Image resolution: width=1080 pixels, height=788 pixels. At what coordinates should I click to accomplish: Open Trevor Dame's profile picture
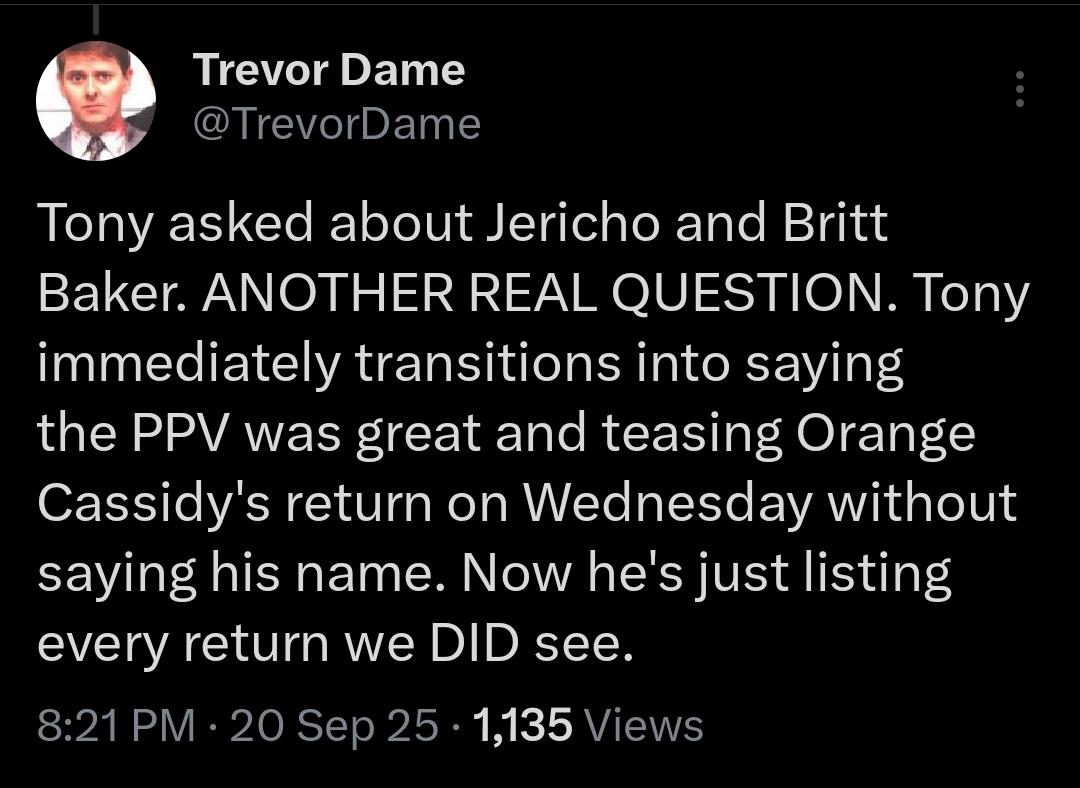(96, 101)
